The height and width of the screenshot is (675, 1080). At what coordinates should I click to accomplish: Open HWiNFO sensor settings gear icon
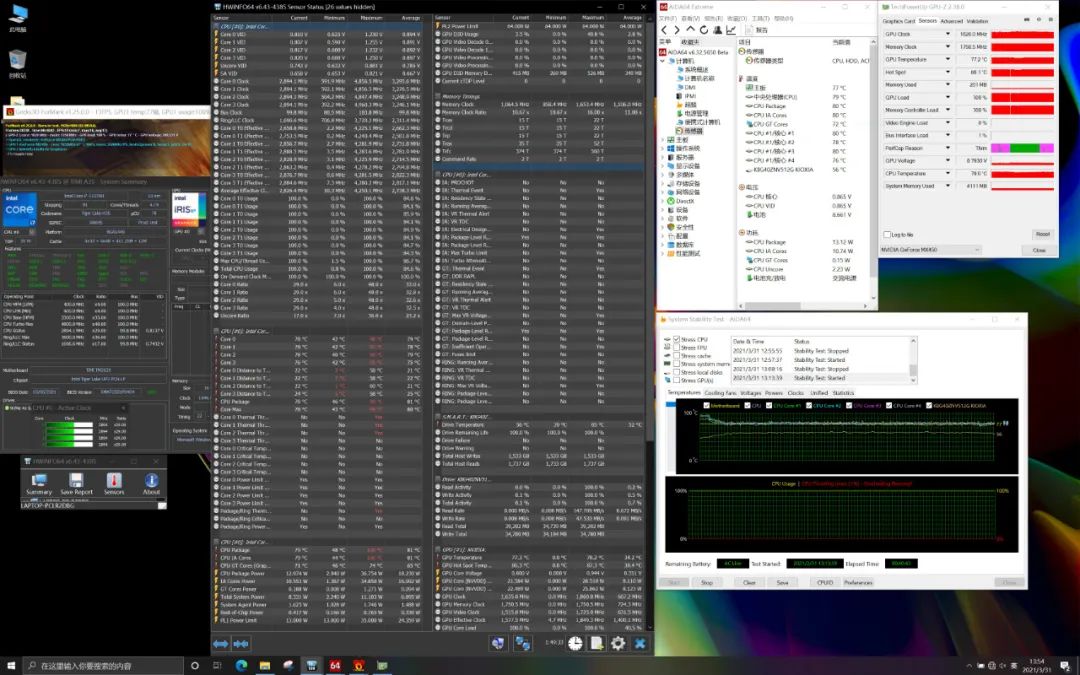(x=617, y=644)
